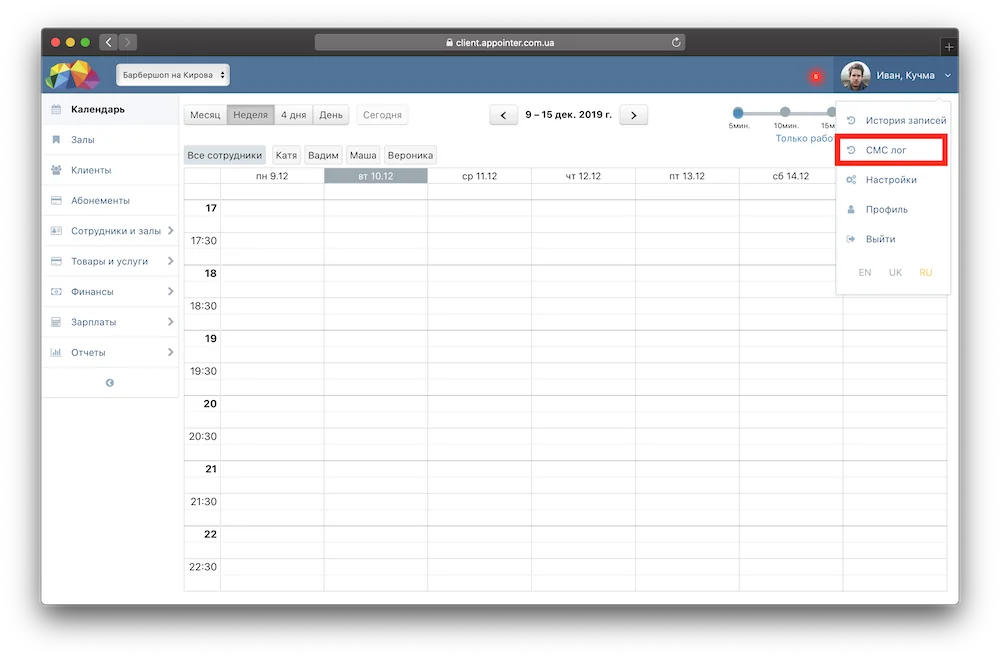Click the Профиль person icon
This screenshot has height=659, width=1000.
click(851, 209)
